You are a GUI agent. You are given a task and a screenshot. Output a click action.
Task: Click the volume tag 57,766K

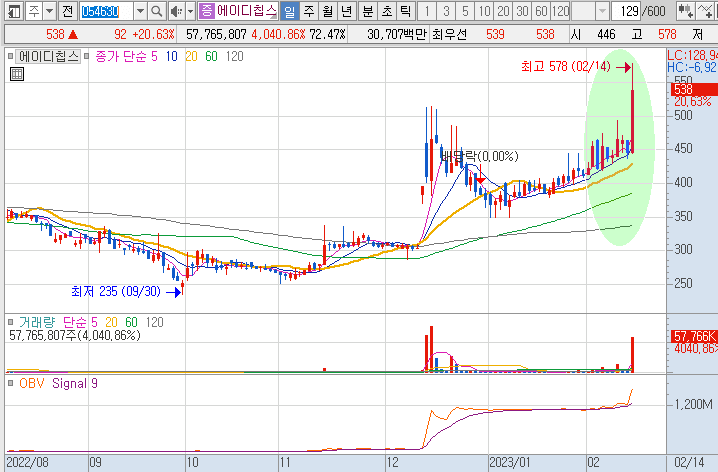point(693,336)
